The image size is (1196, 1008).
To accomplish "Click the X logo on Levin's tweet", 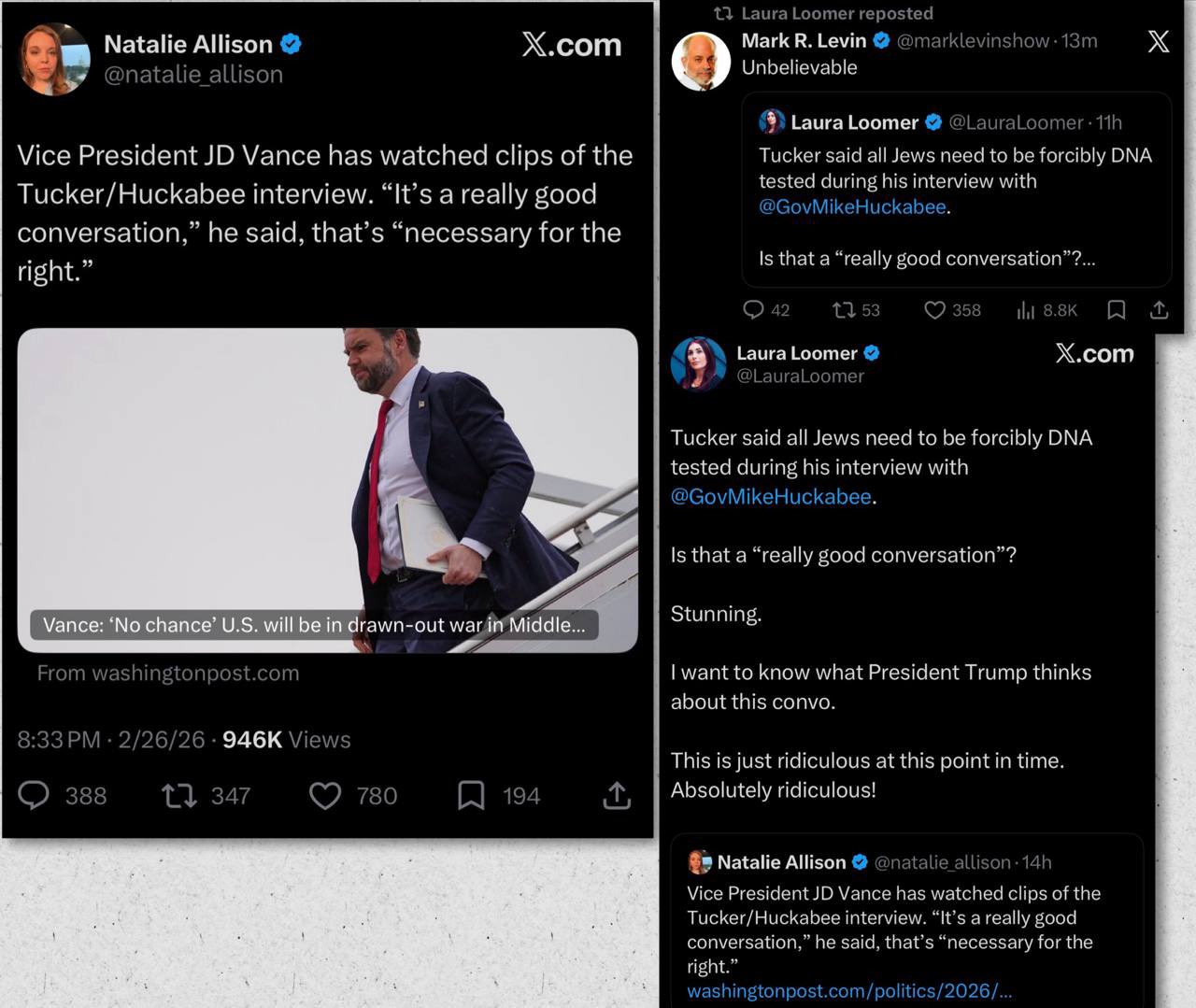I will 1158,41.
